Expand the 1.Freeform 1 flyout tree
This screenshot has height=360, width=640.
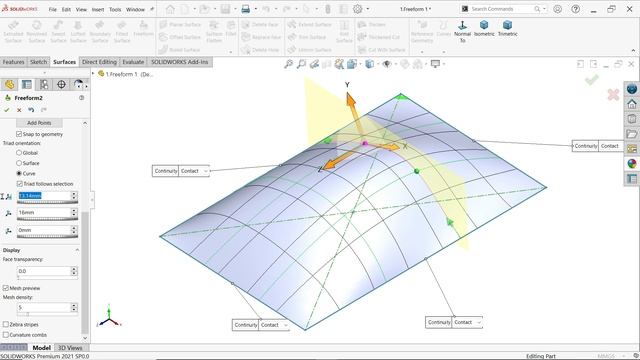point(93,74)
